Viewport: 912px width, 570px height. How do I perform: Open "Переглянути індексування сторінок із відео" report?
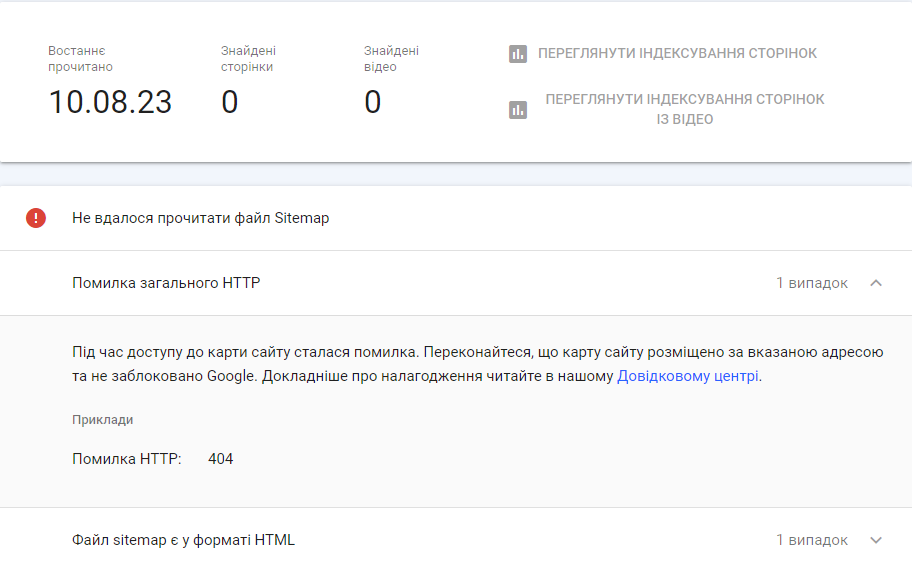click(x=685, y=109)
